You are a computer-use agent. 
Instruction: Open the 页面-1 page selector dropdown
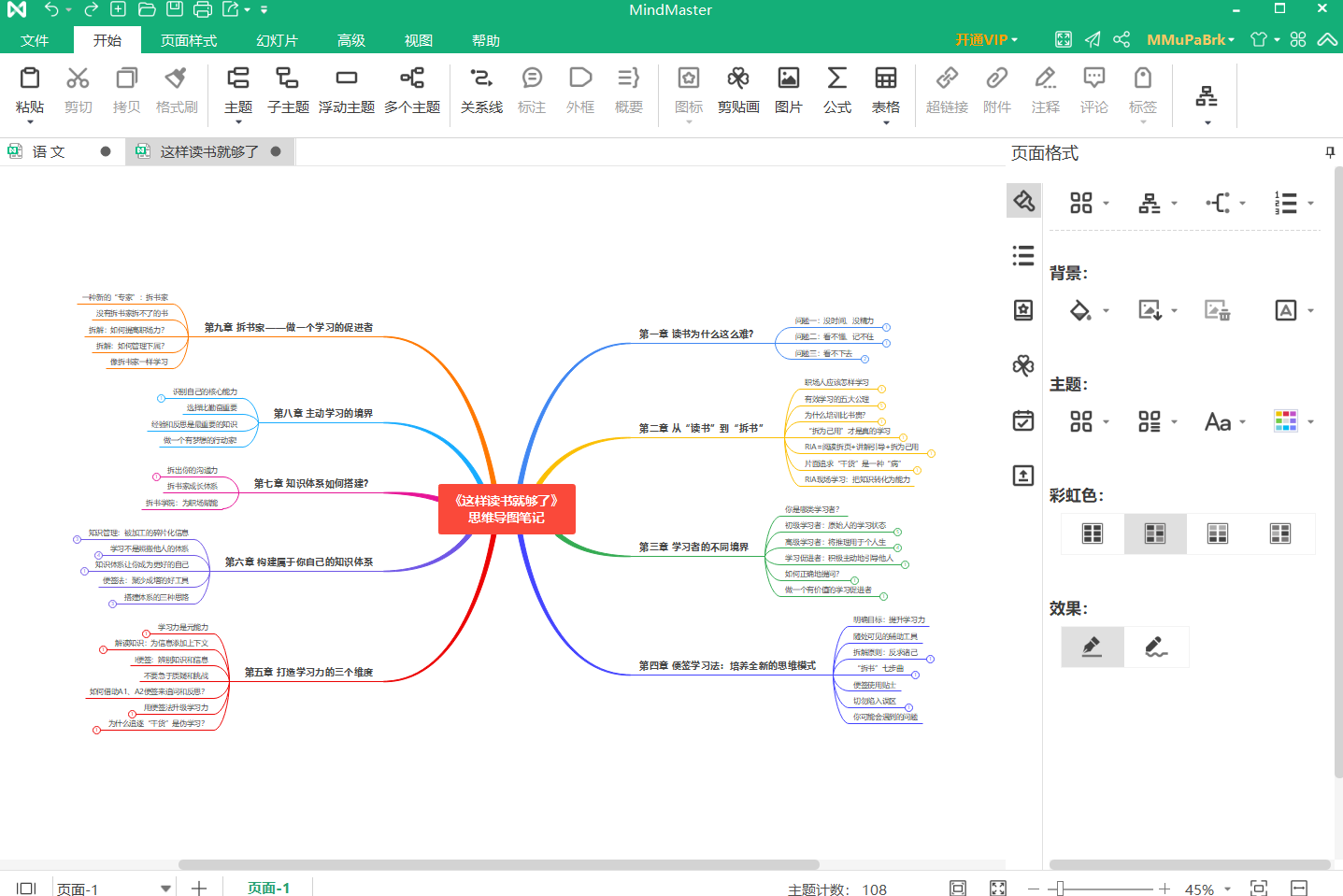pyautogui.click(x=165, y=889)
